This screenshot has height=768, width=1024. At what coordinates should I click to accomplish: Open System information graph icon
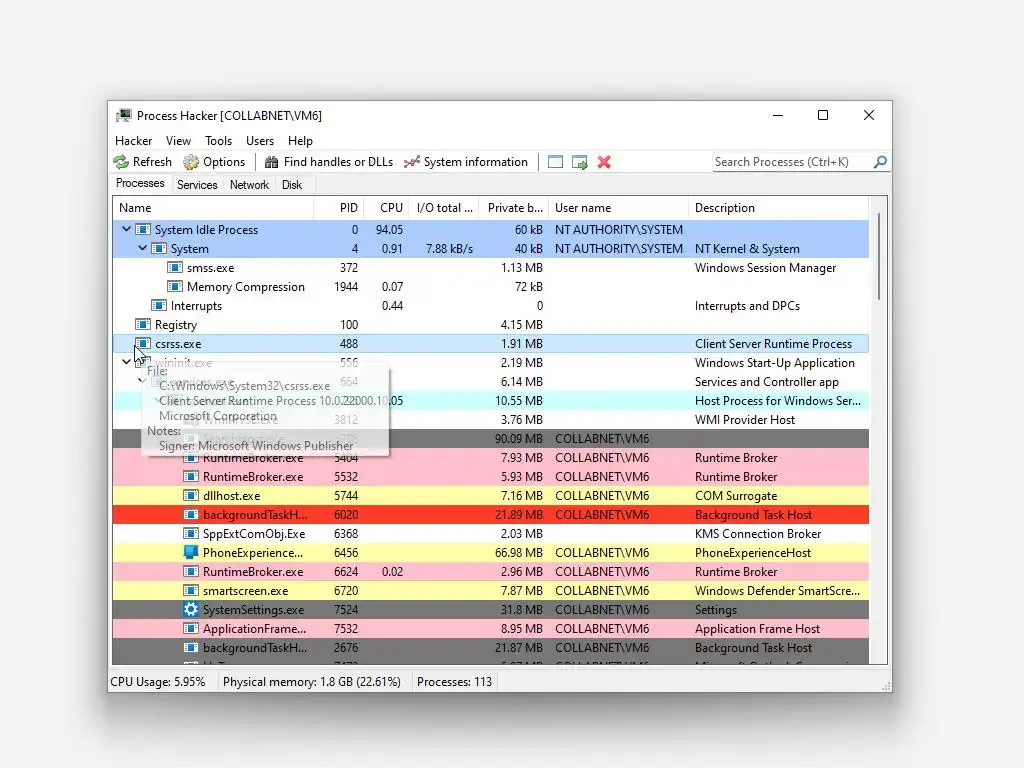pyautogui.click(x=411, y=162)
